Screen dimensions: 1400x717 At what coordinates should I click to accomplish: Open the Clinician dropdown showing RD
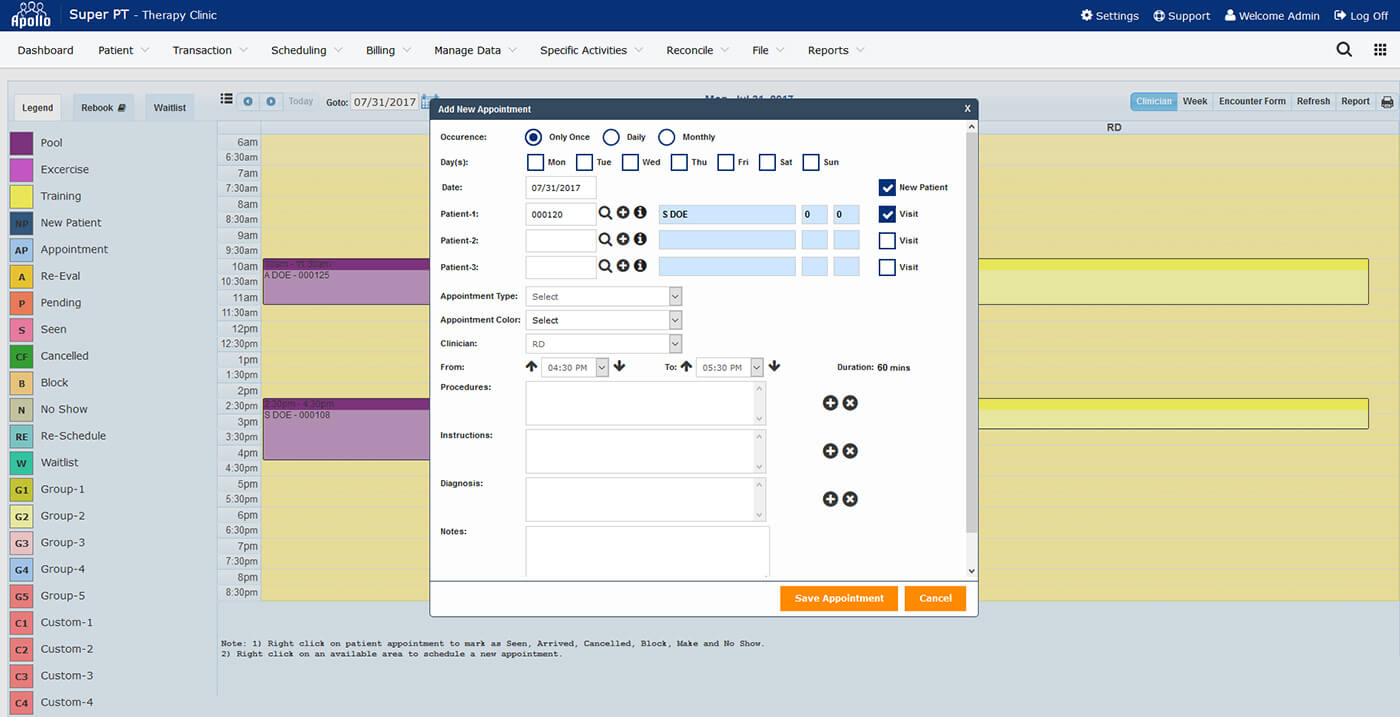[x=603, y=344]
